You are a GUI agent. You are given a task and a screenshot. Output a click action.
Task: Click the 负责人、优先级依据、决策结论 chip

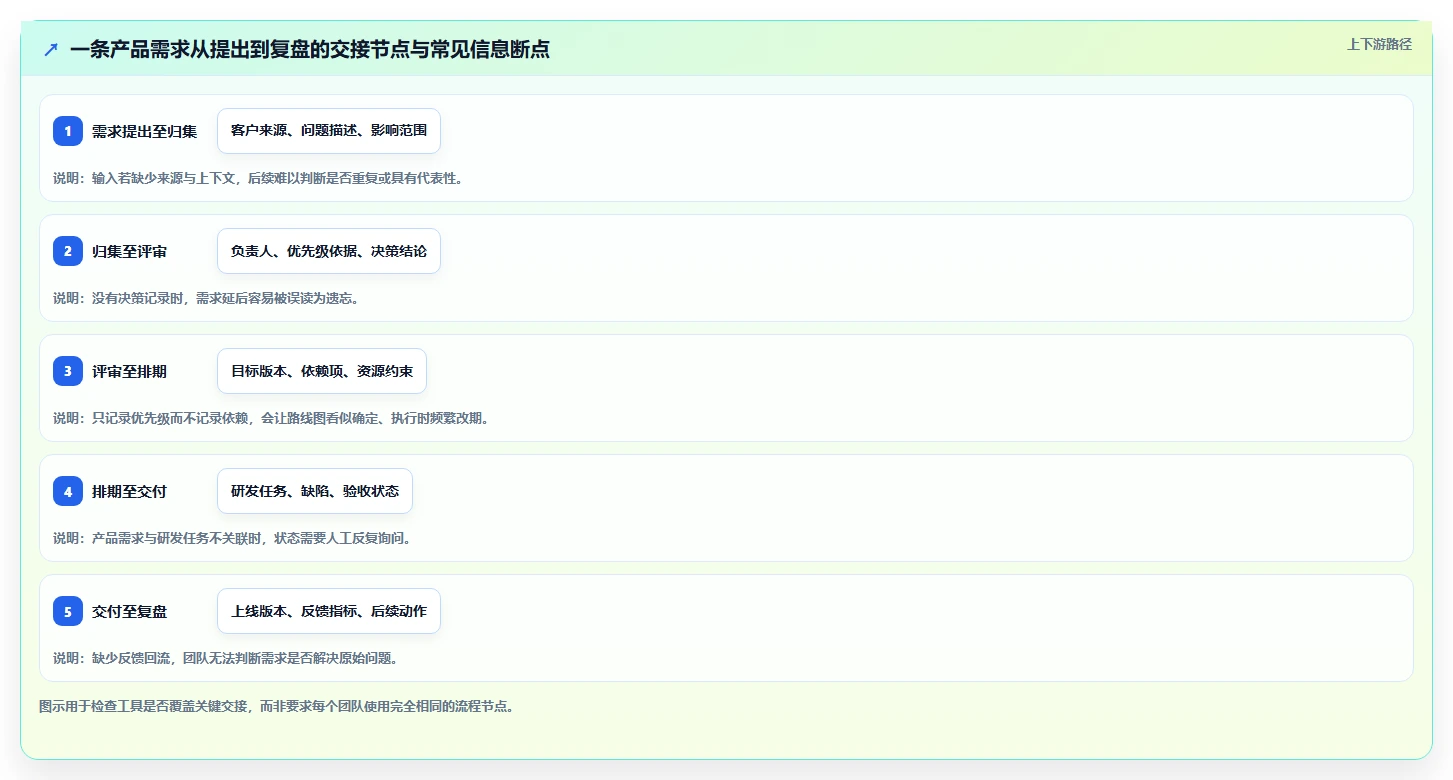[329, 251]
